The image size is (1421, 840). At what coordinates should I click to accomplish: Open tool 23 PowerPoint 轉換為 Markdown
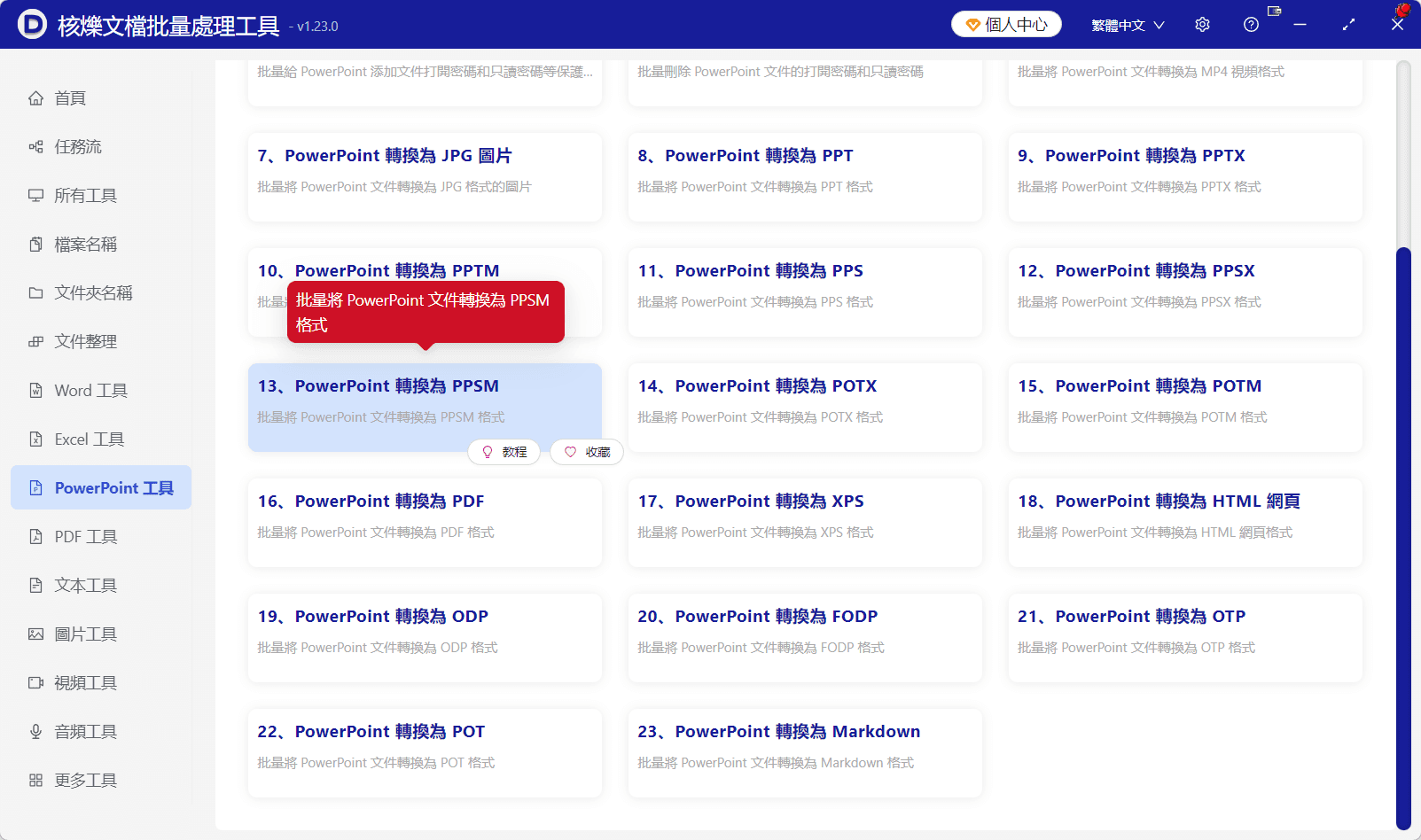click(805, 753)
